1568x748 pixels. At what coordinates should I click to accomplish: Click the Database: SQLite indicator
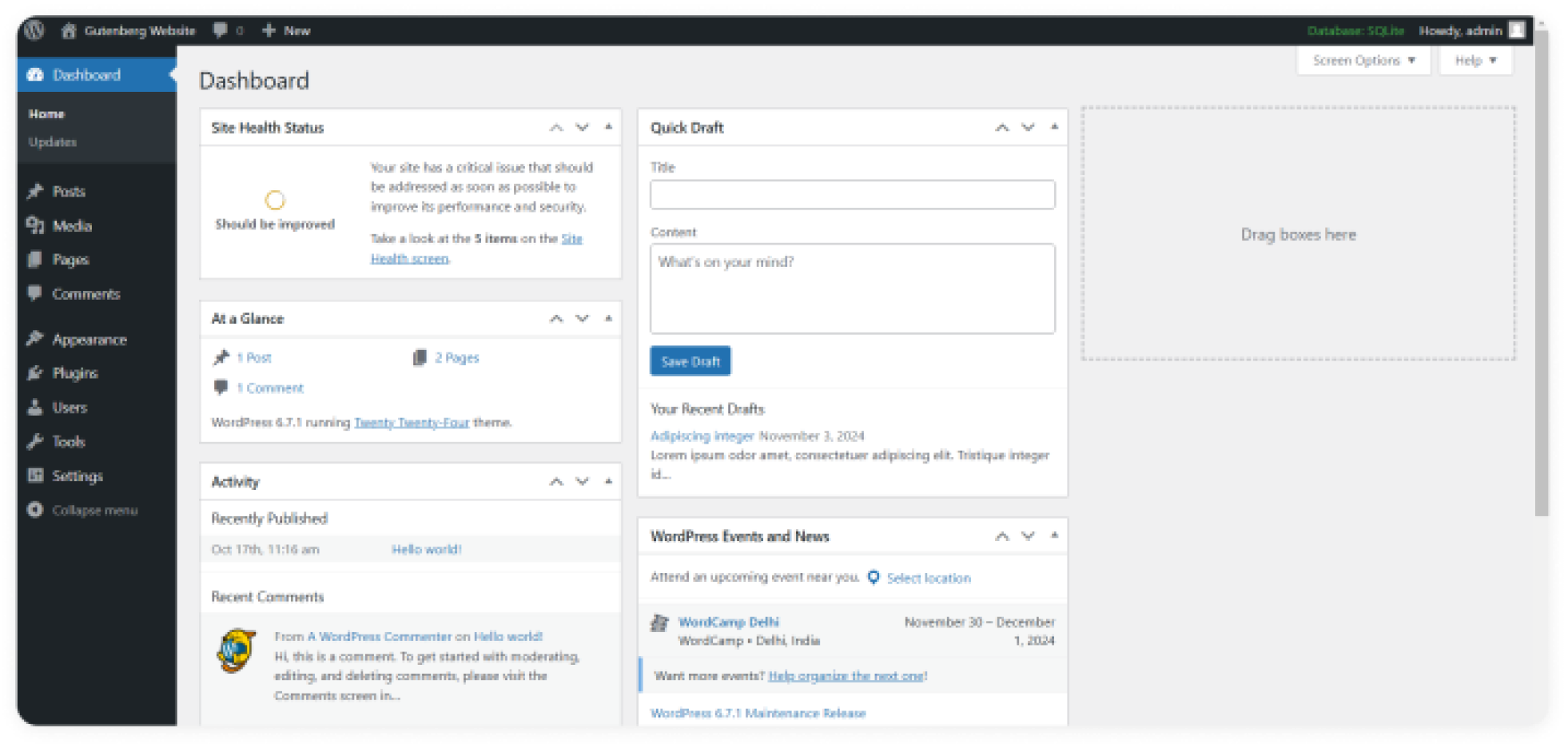1355,30
